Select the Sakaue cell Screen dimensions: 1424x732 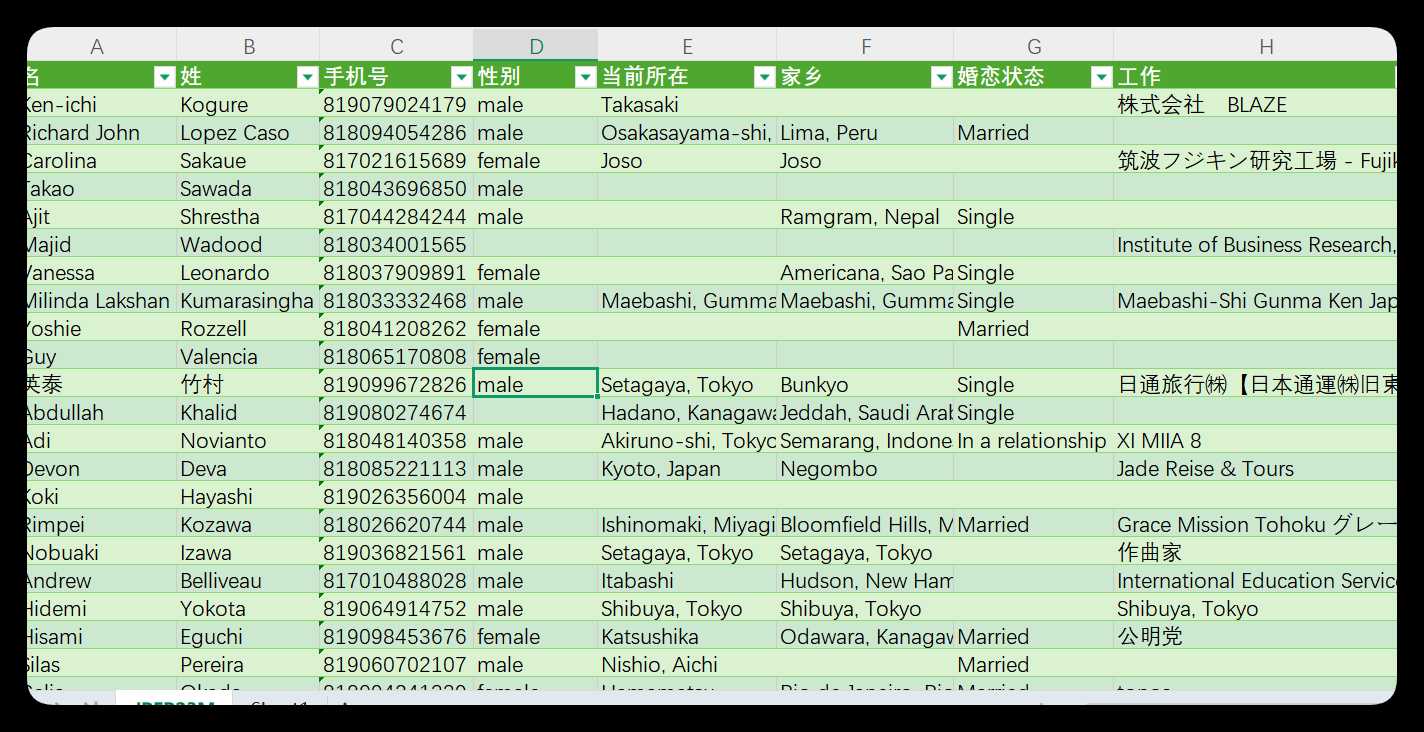(248, 160)
